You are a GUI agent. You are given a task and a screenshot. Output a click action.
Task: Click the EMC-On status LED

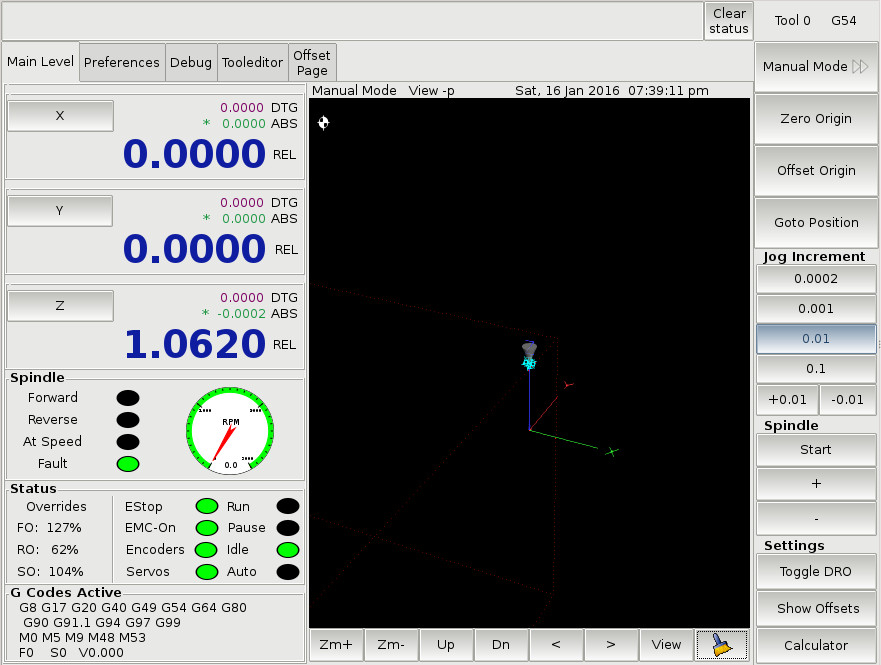[x=207, y=528]
